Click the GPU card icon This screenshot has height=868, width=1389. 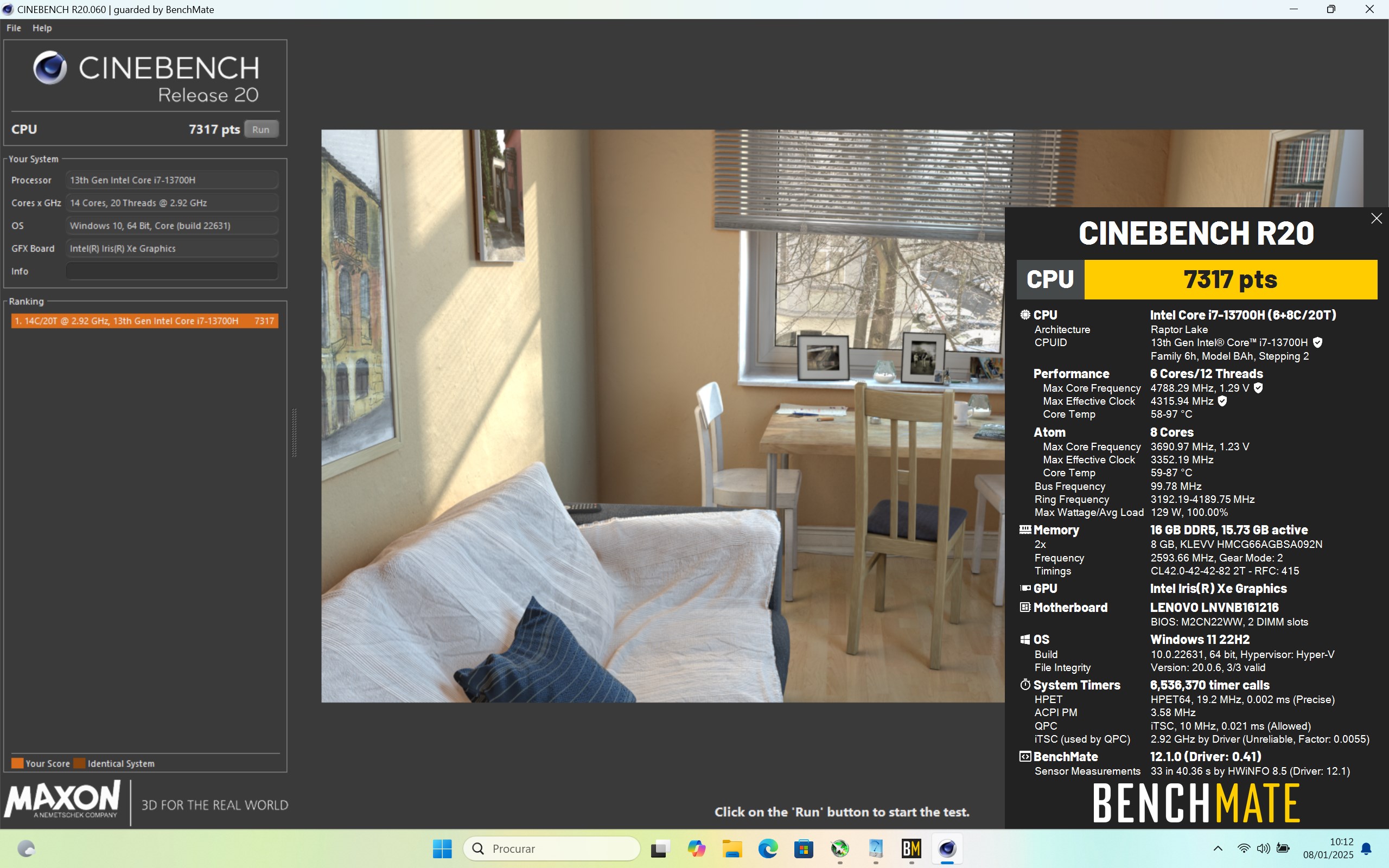[1025, 589]
